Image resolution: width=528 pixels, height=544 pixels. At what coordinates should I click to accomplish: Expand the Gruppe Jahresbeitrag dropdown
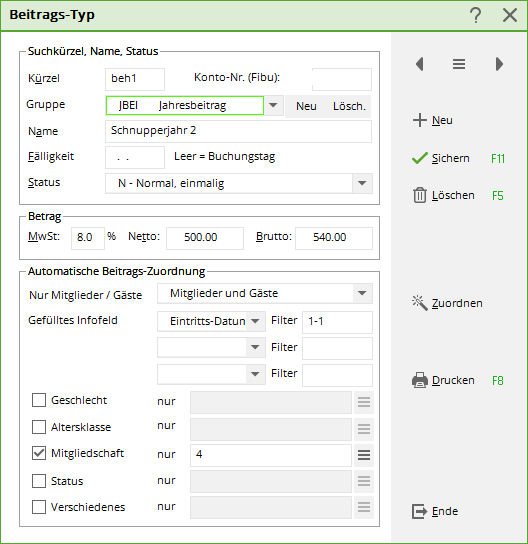[273, 105]
